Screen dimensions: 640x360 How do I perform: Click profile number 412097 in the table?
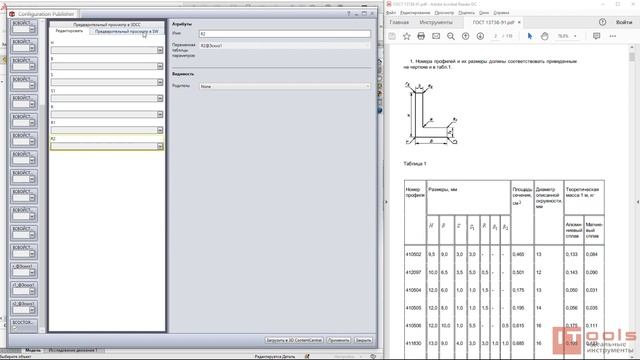coord(413,272)
